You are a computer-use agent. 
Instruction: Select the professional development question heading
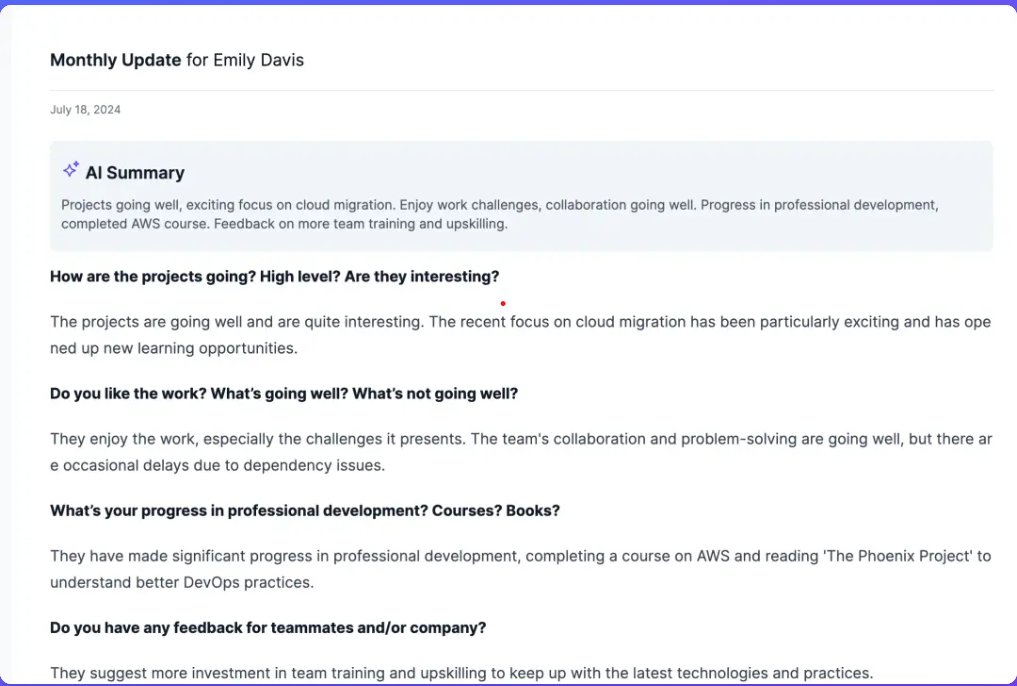coord(304,510)
